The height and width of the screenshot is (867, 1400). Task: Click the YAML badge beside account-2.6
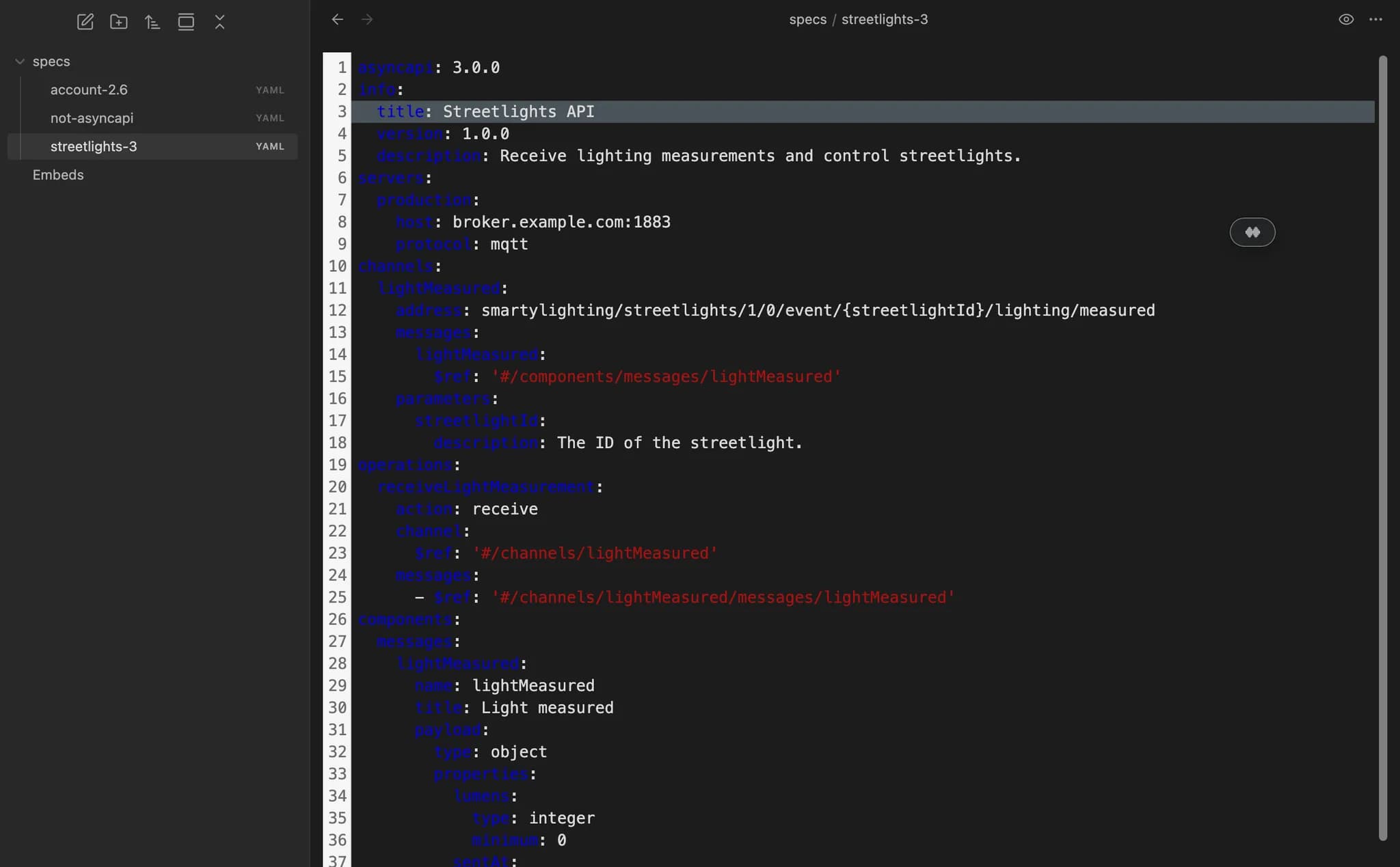click(270, 90)
